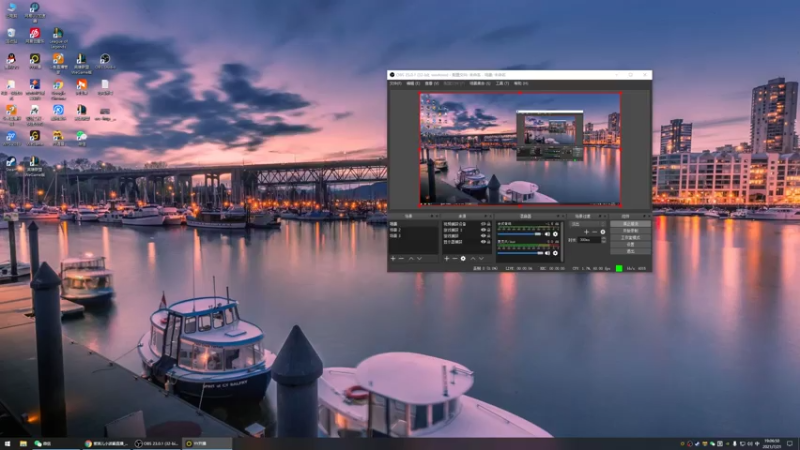Select the red NetEase Cloud Music shortcut
The height and width of the screenshot is (450, 800).
(x=35, y=36)
